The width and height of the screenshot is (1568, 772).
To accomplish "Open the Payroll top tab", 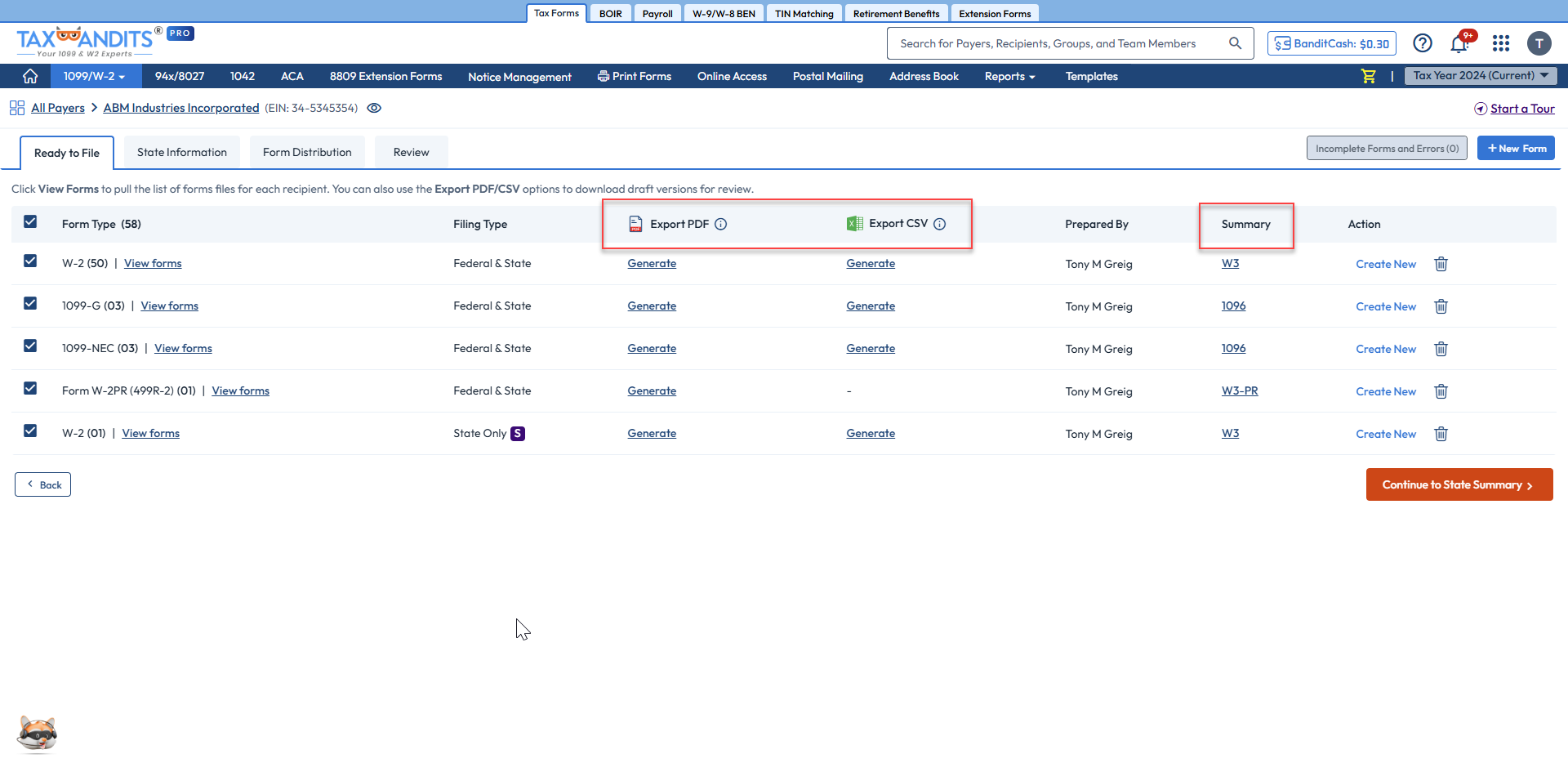I will pos(657,13).
